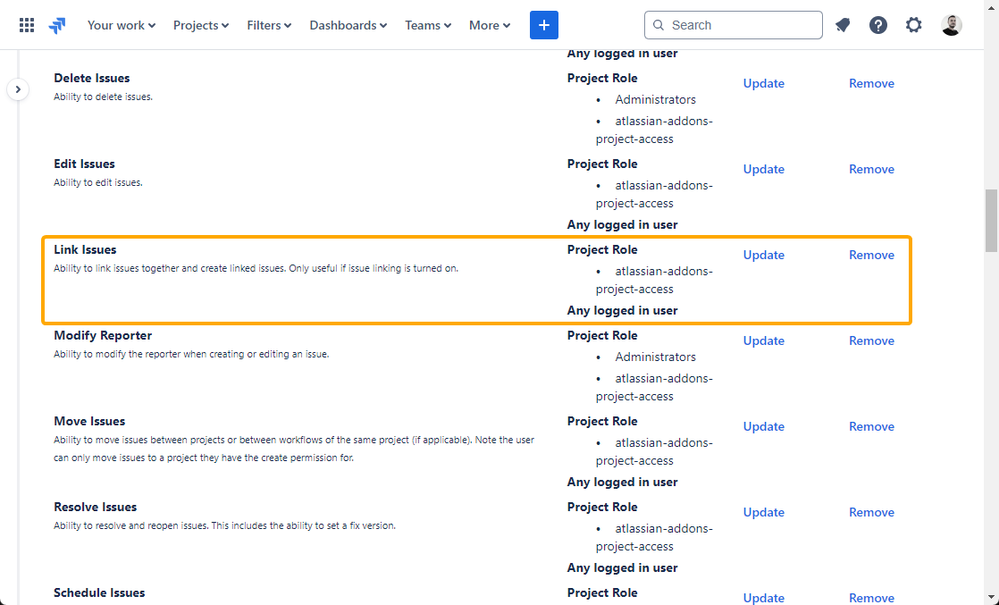Click Remove for Resolve Issues permission
Image resolution: width=999 pixels, height=605 pixels.
tap(871, 513)
